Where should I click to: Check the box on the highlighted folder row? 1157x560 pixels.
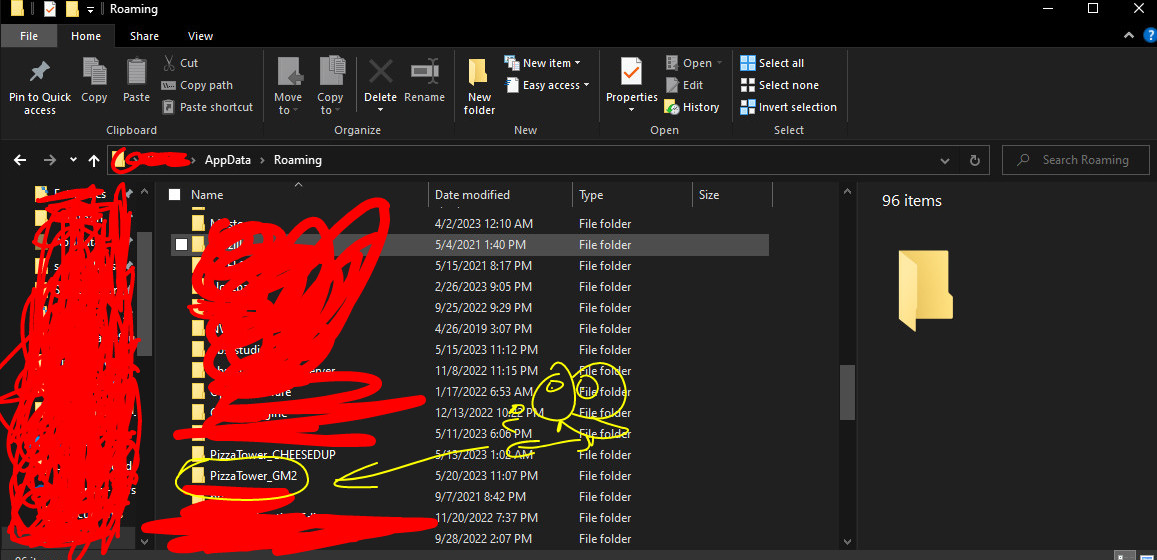click(181, 245)
